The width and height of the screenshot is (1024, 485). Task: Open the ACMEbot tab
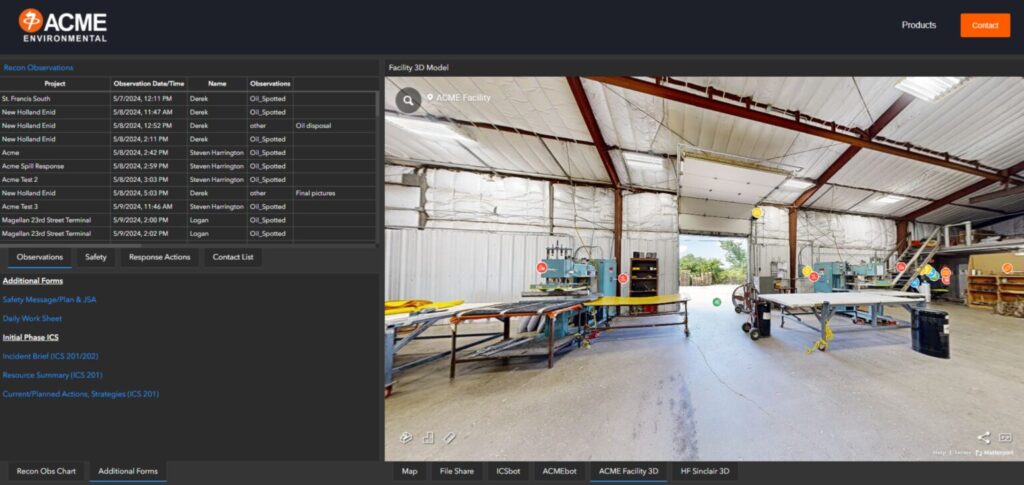(560, 471)
